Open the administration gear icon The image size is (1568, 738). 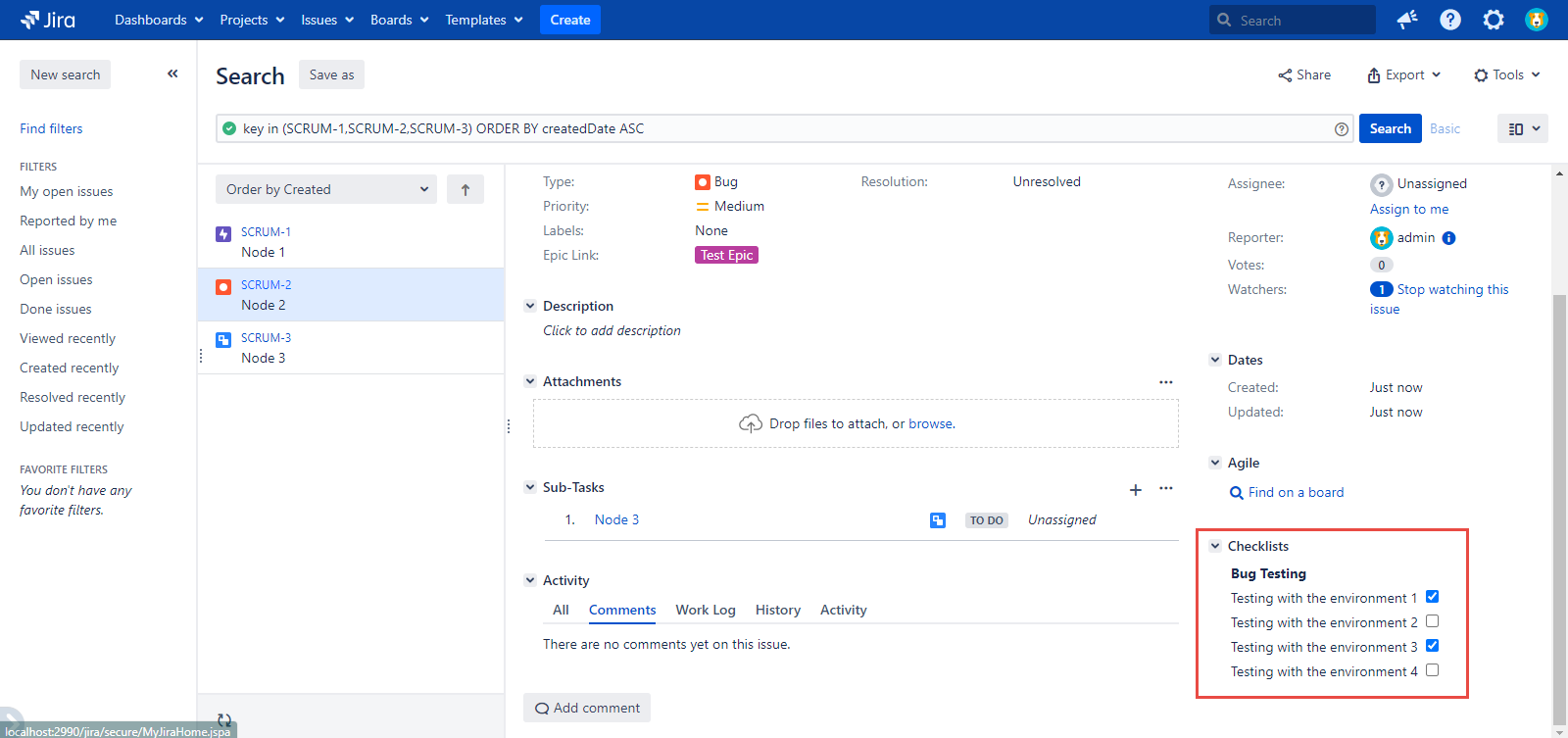tap(1493, 20)
